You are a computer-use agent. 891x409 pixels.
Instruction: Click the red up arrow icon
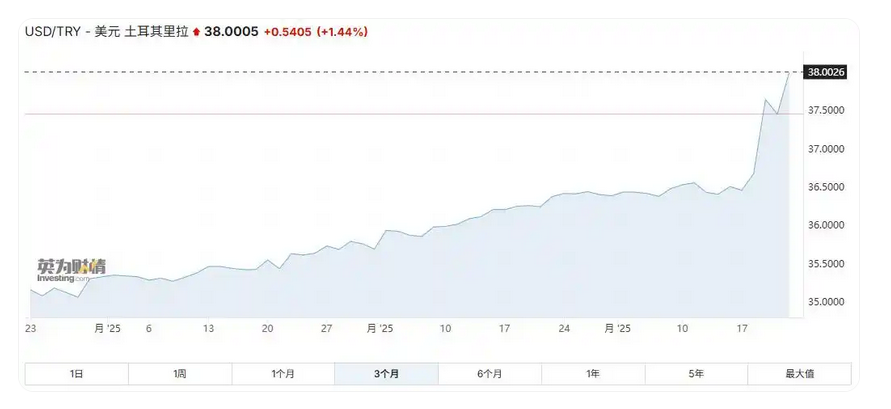click(x=196, y=32)
